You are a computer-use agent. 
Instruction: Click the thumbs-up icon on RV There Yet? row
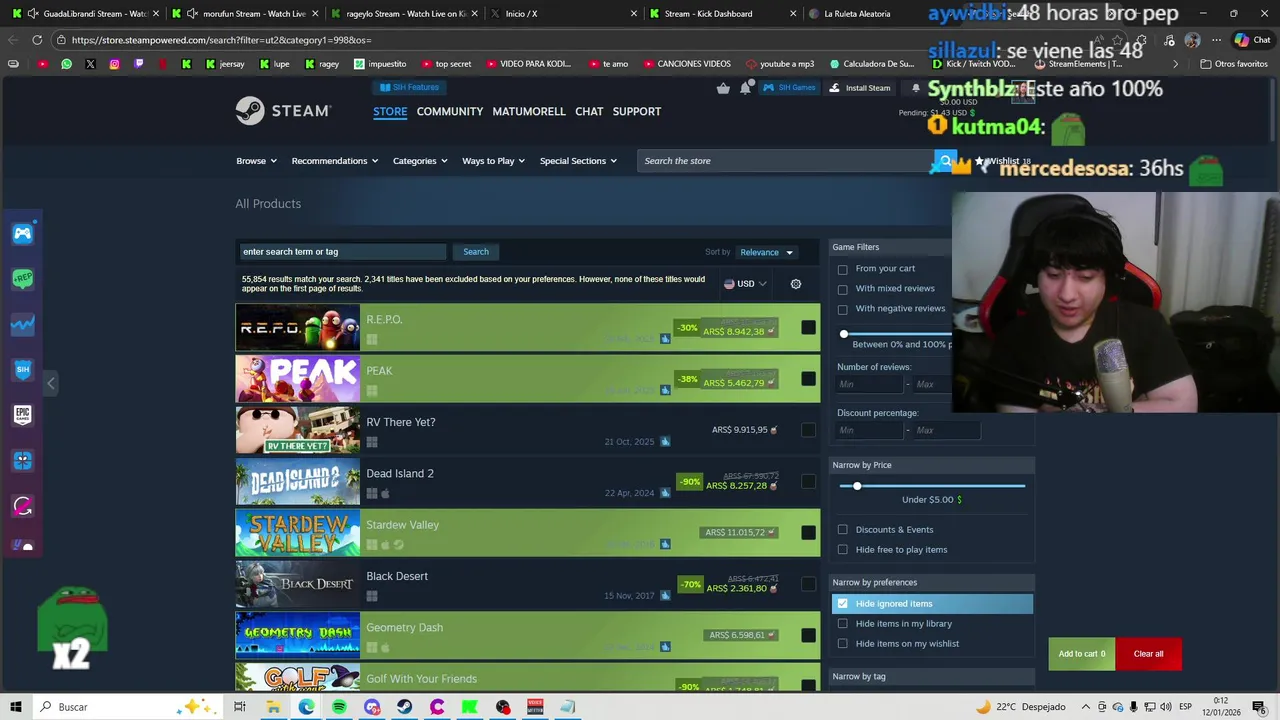(x=665, y=441)
